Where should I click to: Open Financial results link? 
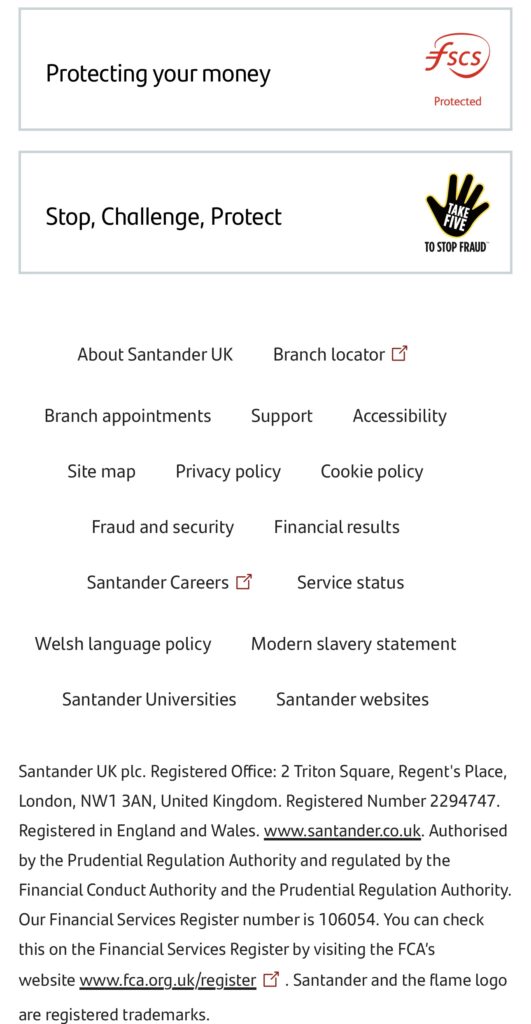click(x=336, y=527)
